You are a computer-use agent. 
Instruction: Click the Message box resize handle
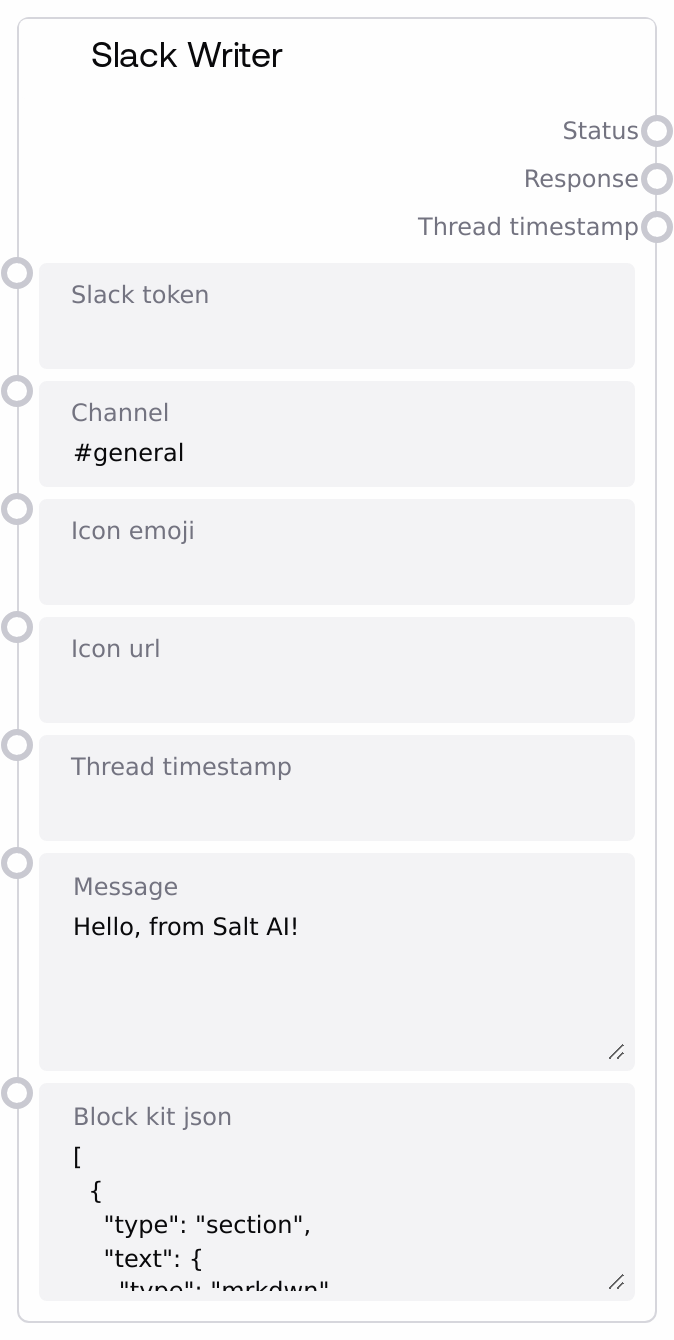coord(617,1051)
